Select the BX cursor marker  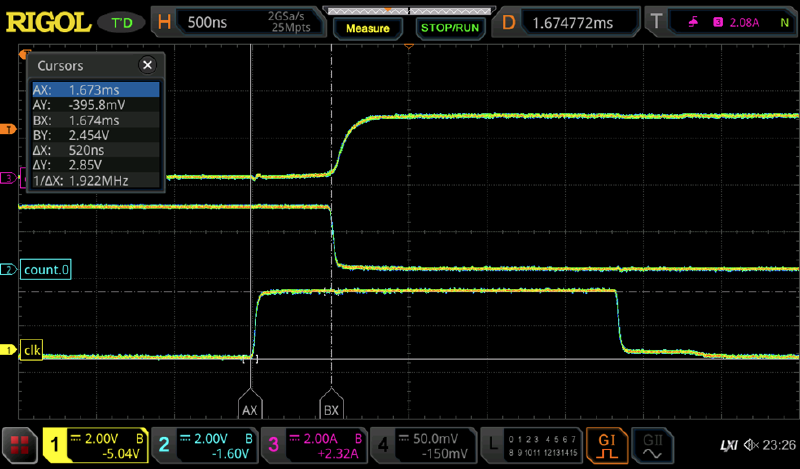(x=331, y=410)
